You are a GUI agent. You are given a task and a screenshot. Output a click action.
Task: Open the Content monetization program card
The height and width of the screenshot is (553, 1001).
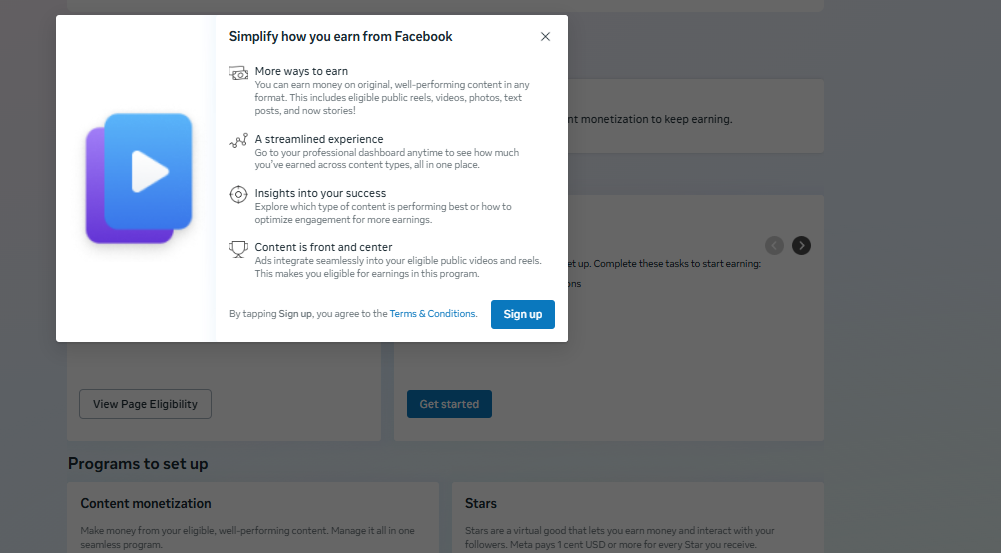[253, 516]
